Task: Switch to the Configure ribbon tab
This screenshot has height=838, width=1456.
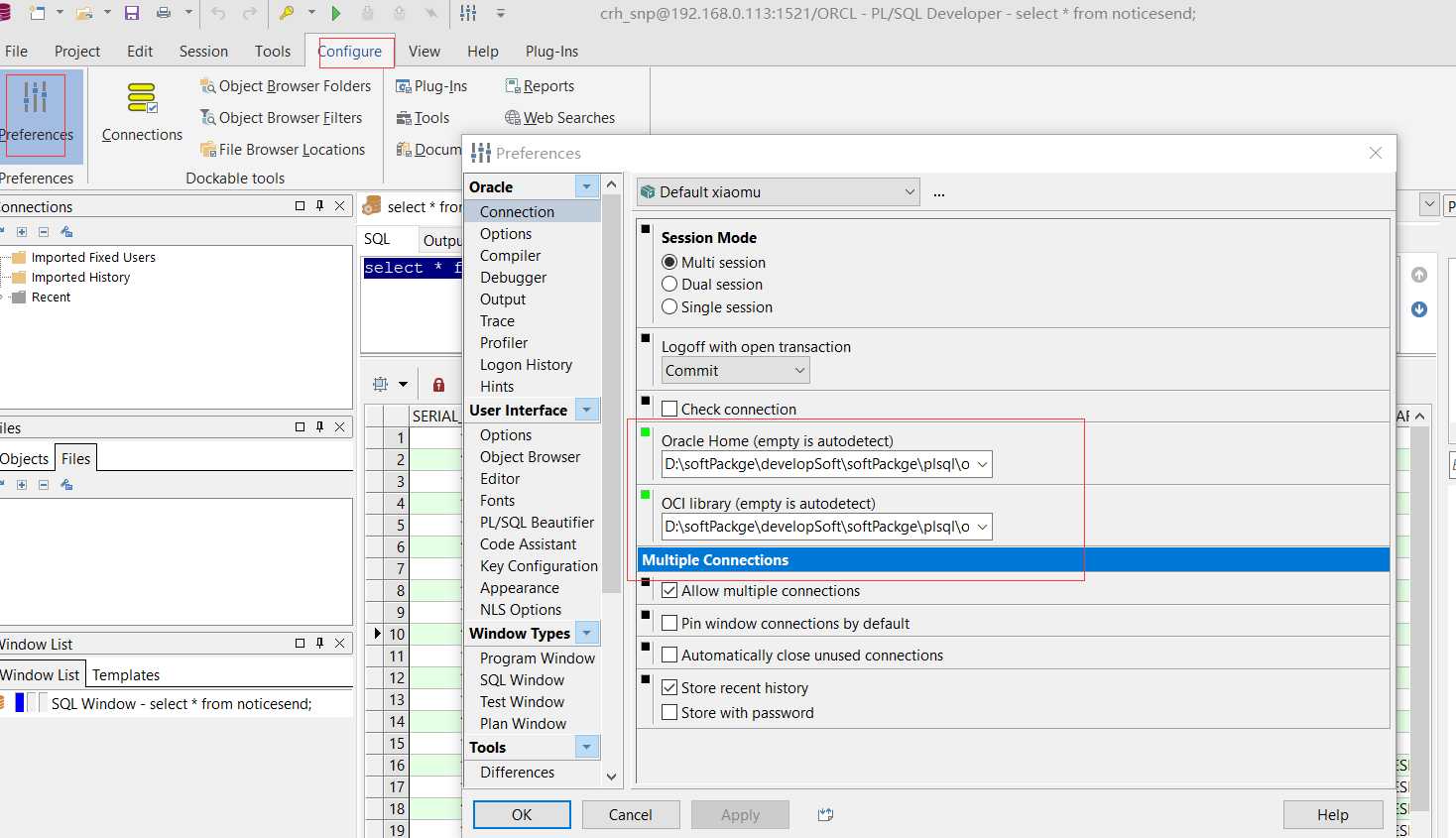Action: point(350,52)
